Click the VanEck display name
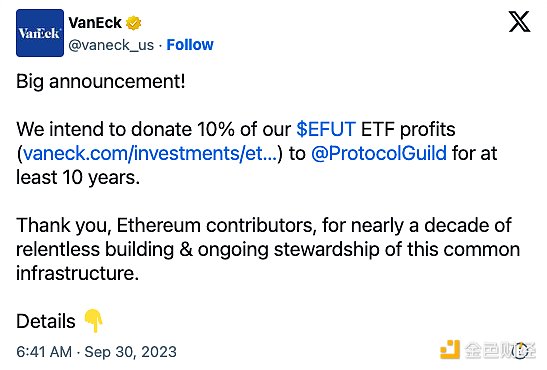The height and width of the screenshot is (370, 547). tap(95, 23)
